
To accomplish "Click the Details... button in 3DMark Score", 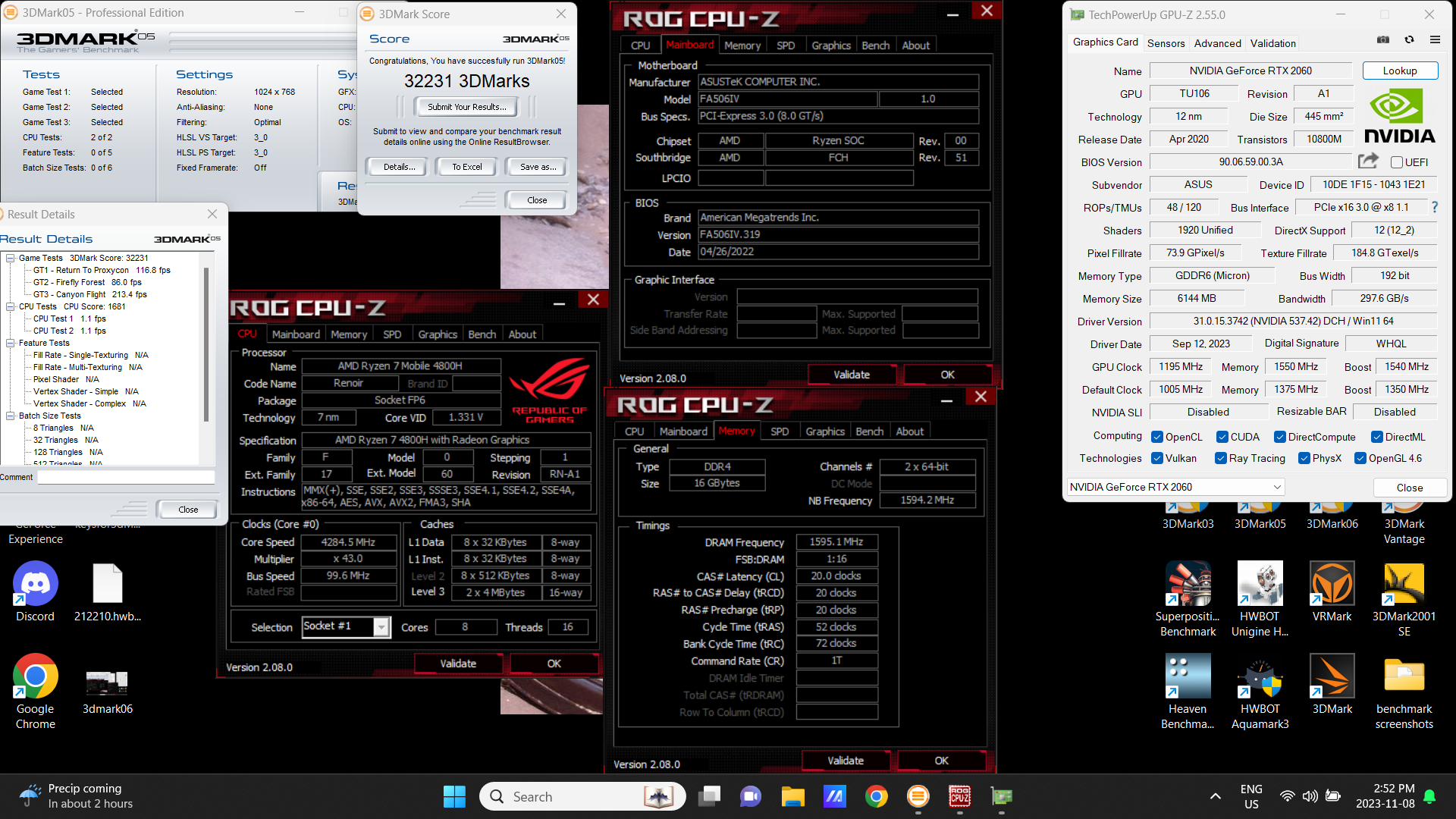I will [x=397, y=167].
